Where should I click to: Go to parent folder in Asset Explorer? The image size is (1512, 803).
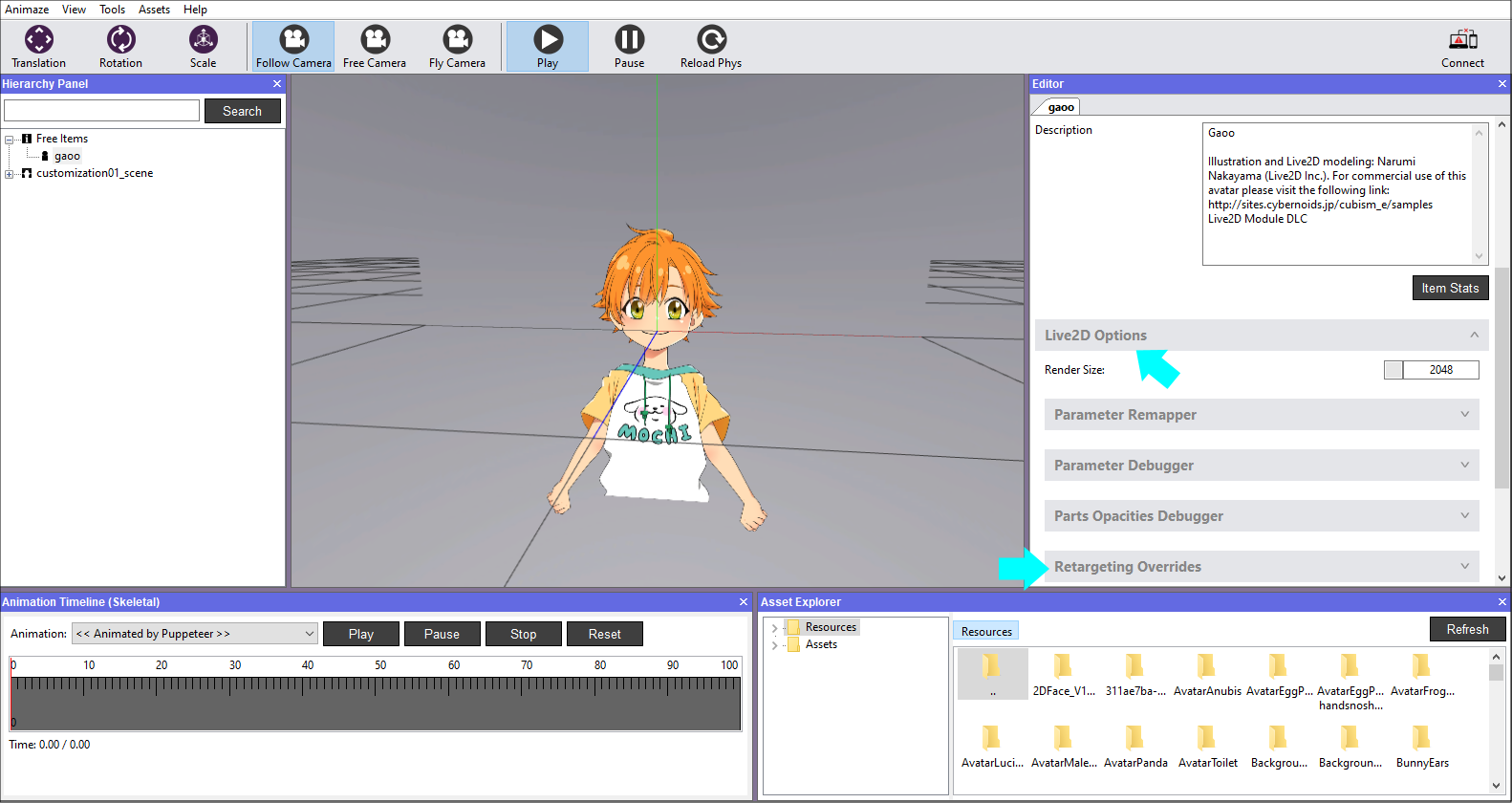(x=992, y=673)
